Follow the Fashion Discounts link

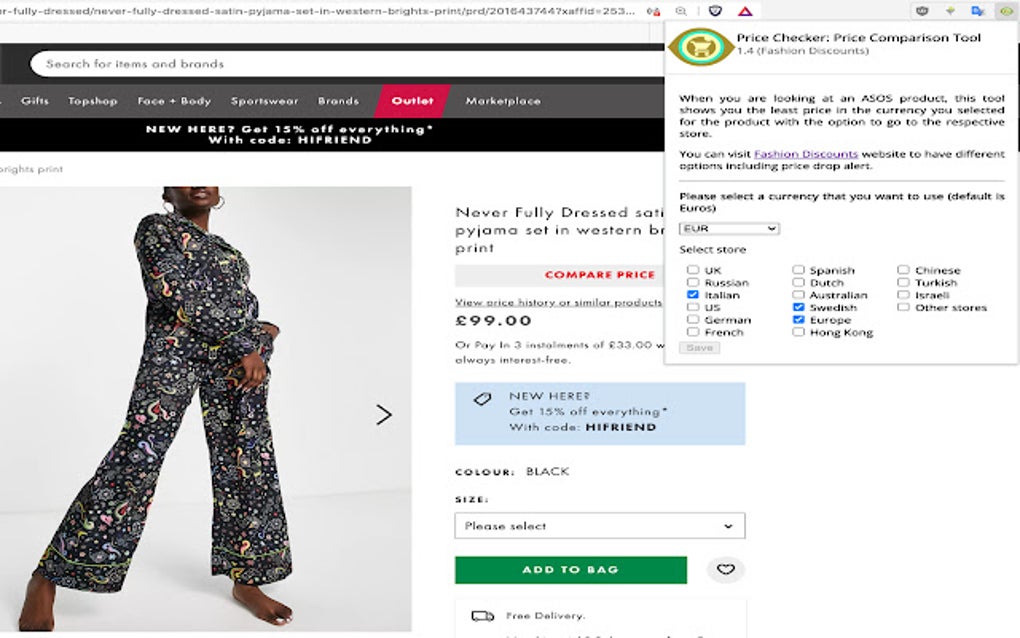(806, 154)
